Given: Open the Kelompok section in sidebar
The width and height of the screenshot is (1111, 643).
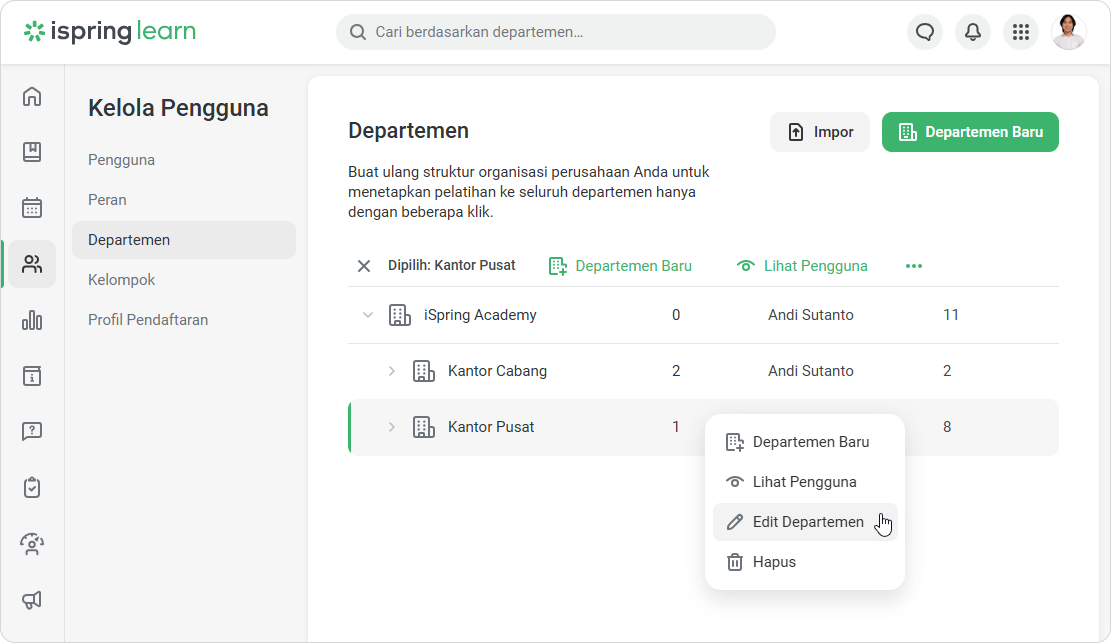Looking at the screenshot, I should point(122,280).
